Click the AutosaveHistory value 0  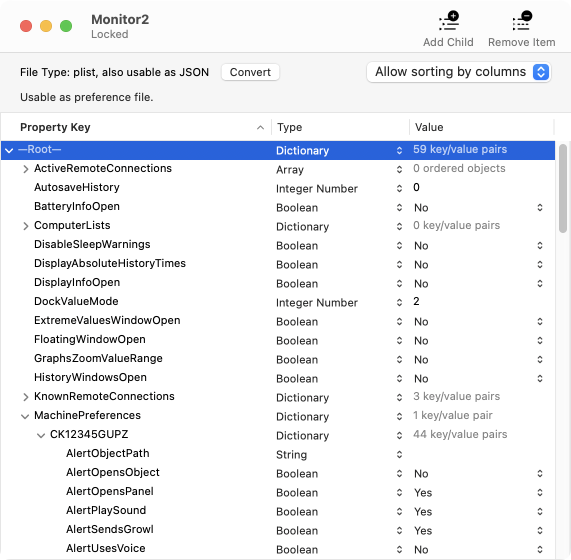click(x=416, y=187)
